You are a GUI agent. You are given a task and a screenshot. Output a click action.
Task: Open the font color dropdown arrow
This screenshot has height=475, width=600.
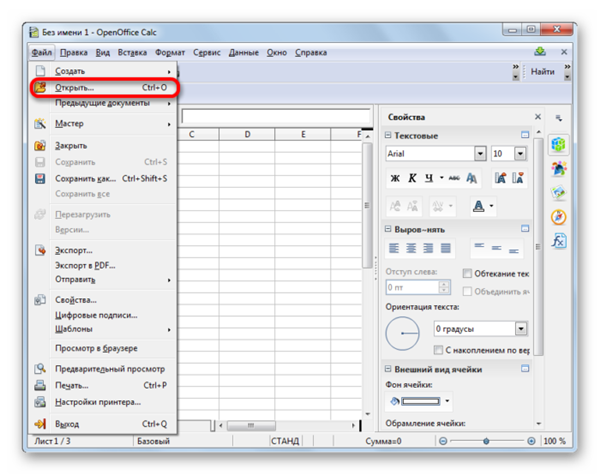[491, 206]
